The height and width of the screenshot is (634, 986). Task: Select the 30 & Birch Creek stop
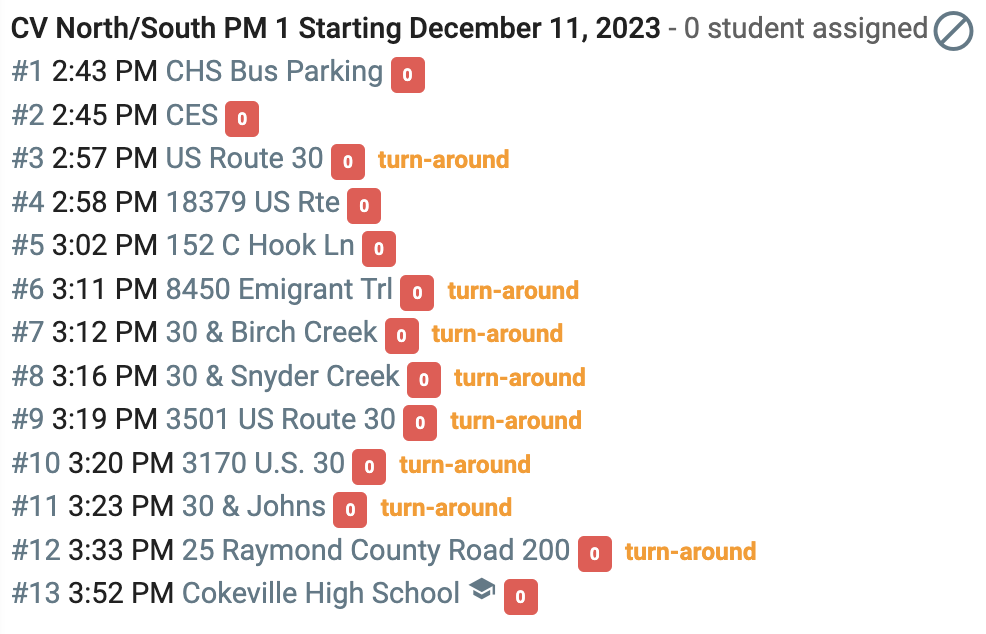(x=271, y=332)
